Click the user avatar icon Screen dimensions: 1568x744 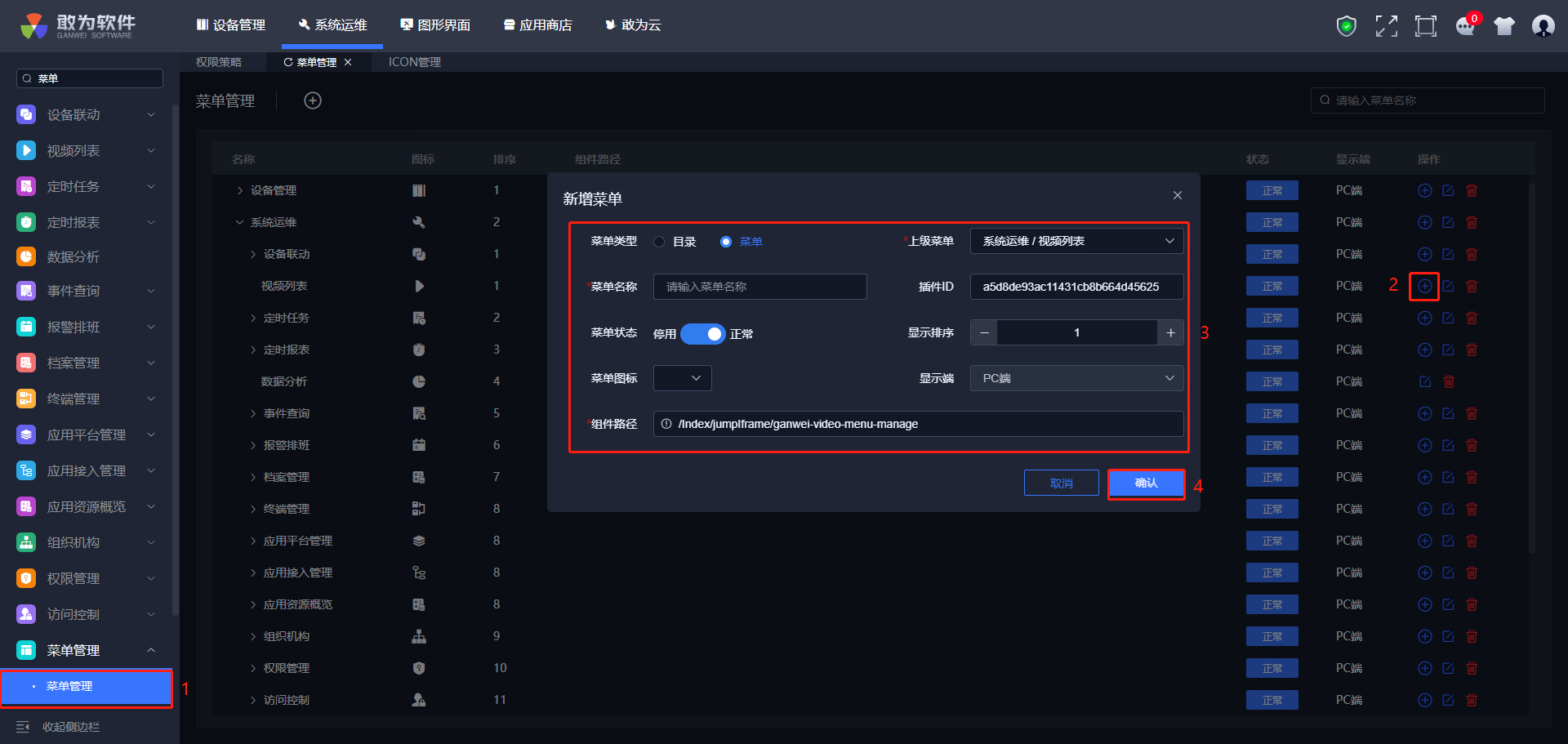coord(1543,26)
